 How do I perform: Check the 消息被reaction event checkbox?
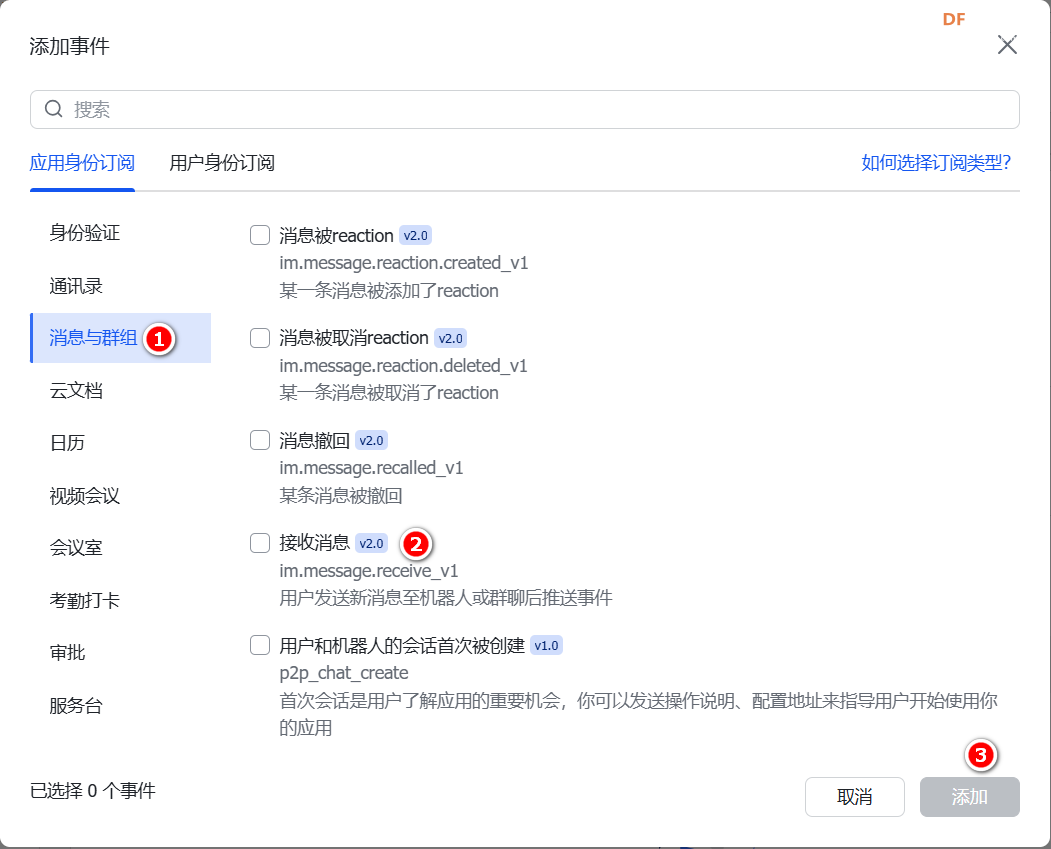coord(260,235)
